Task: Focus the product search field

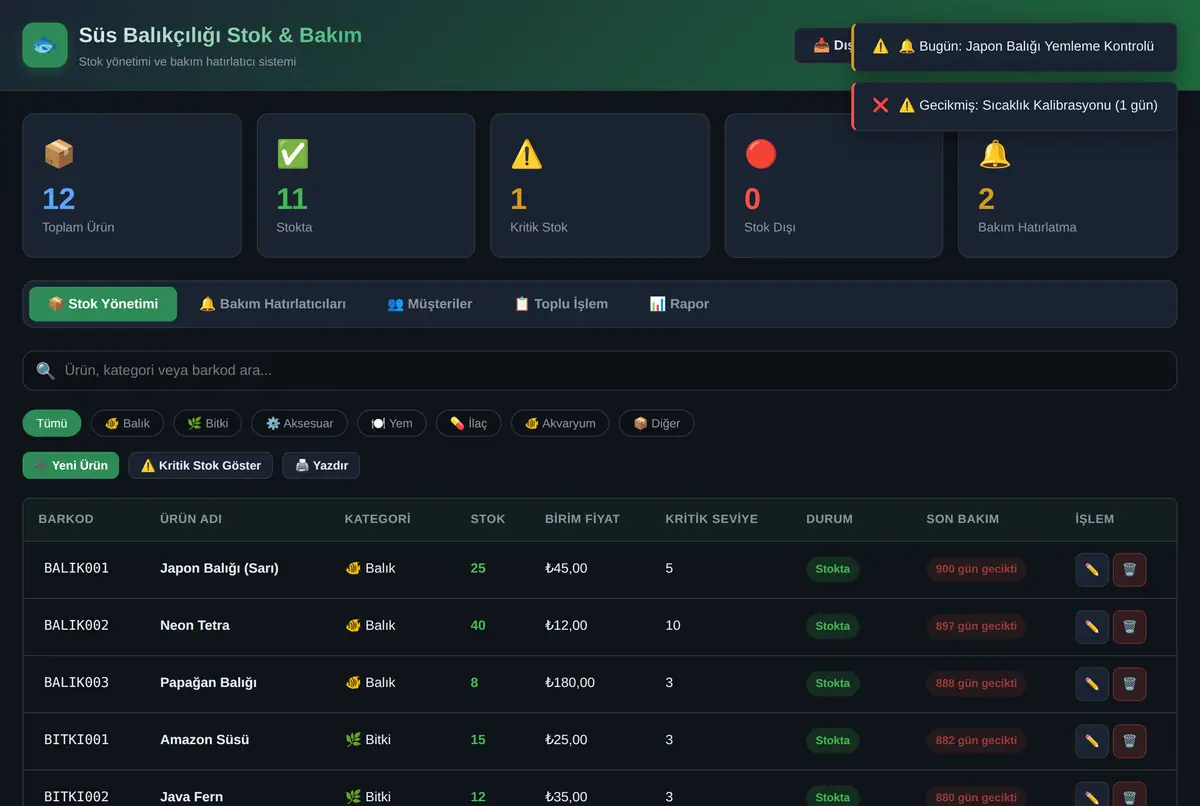Action: (x=600, y=371)
